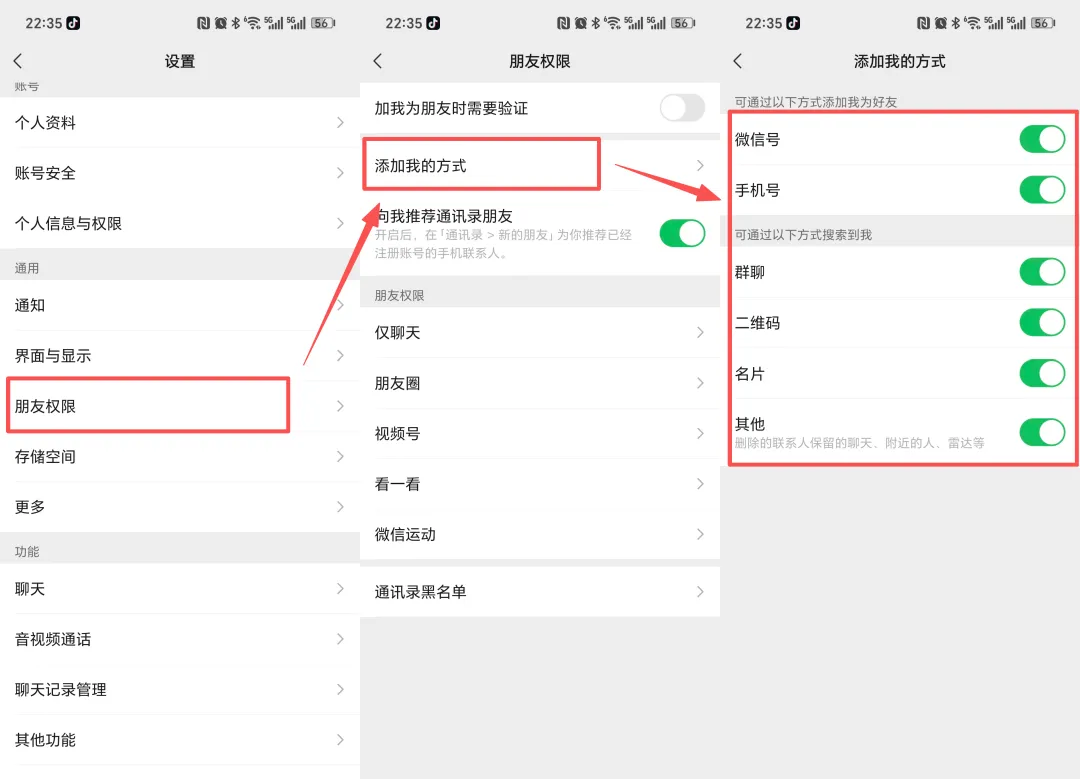This screenshot has width=1080, height=779.
Task: Tap the 设置 page title
Action: coord(180,61)
